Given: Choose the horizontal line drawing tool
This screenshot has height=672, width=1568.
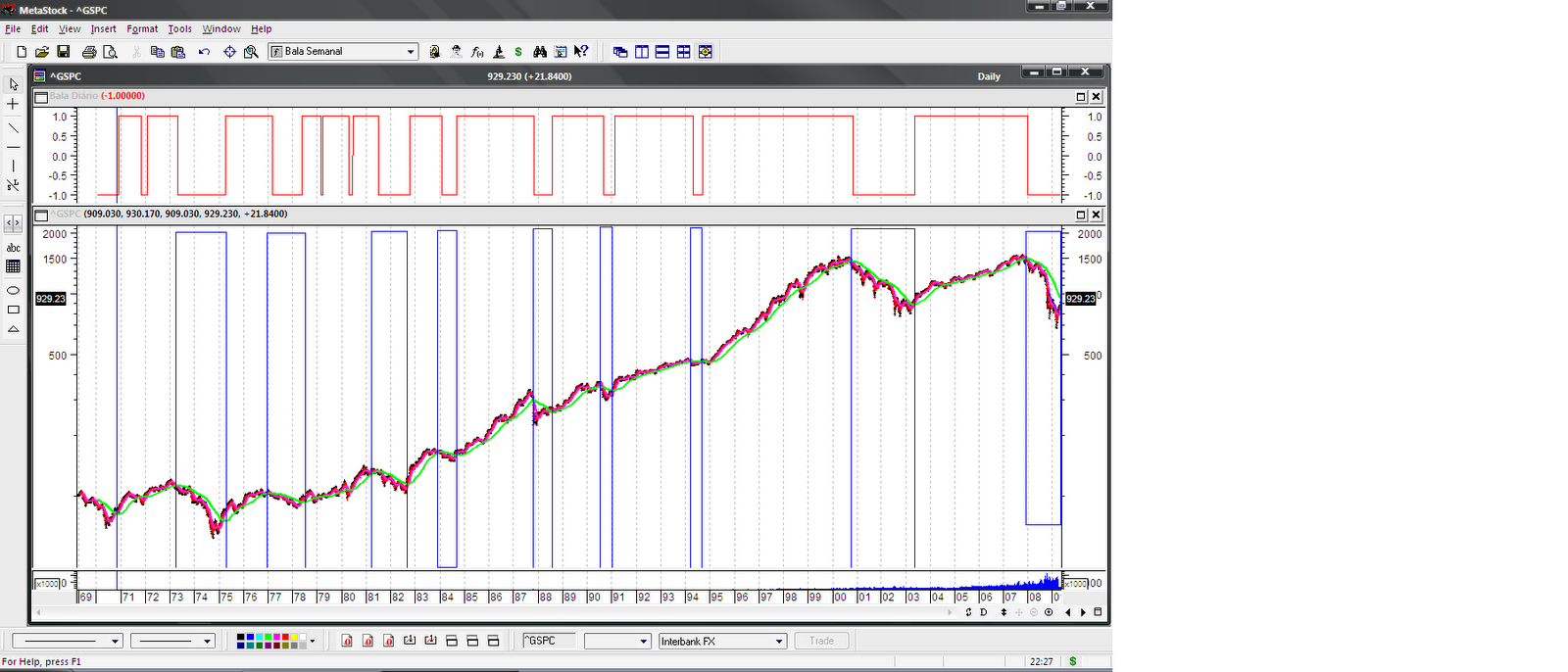Looking at the screenshot, I should [x=14, y=147].
